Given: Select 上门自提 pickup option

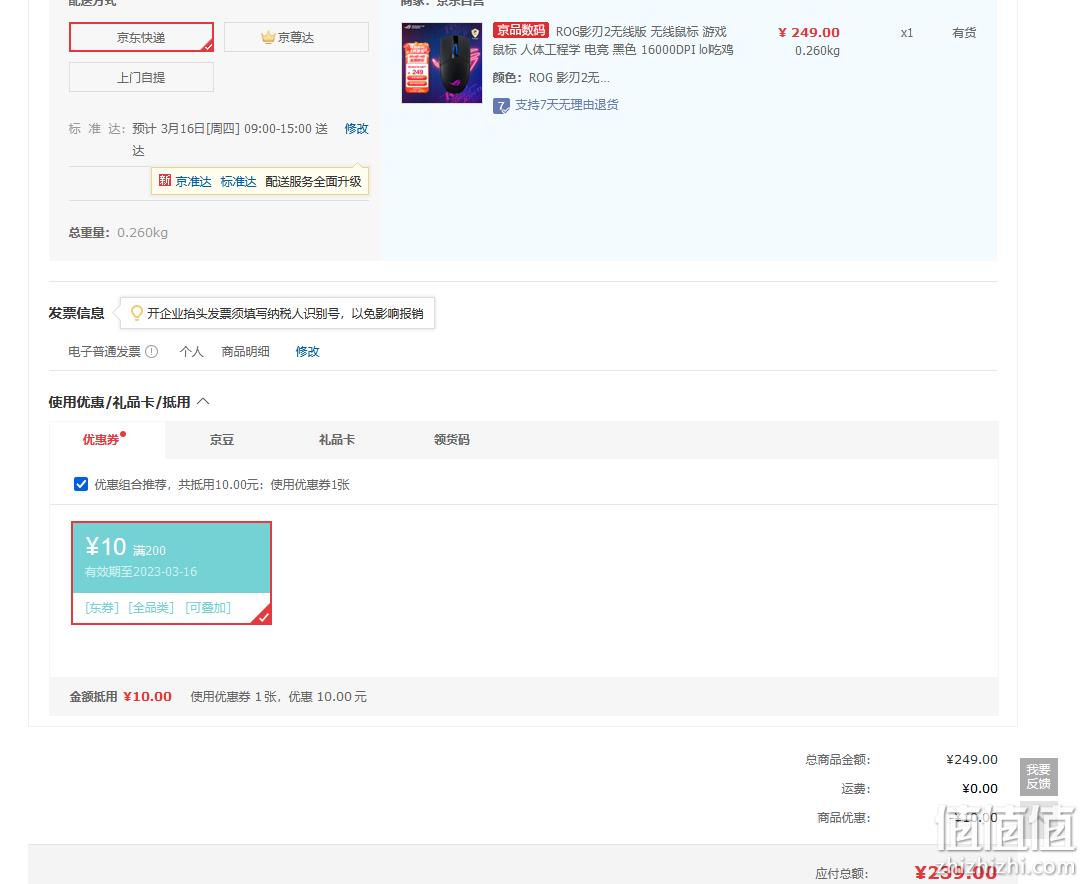Looking at the screenshot, I should tap(141, 77).
